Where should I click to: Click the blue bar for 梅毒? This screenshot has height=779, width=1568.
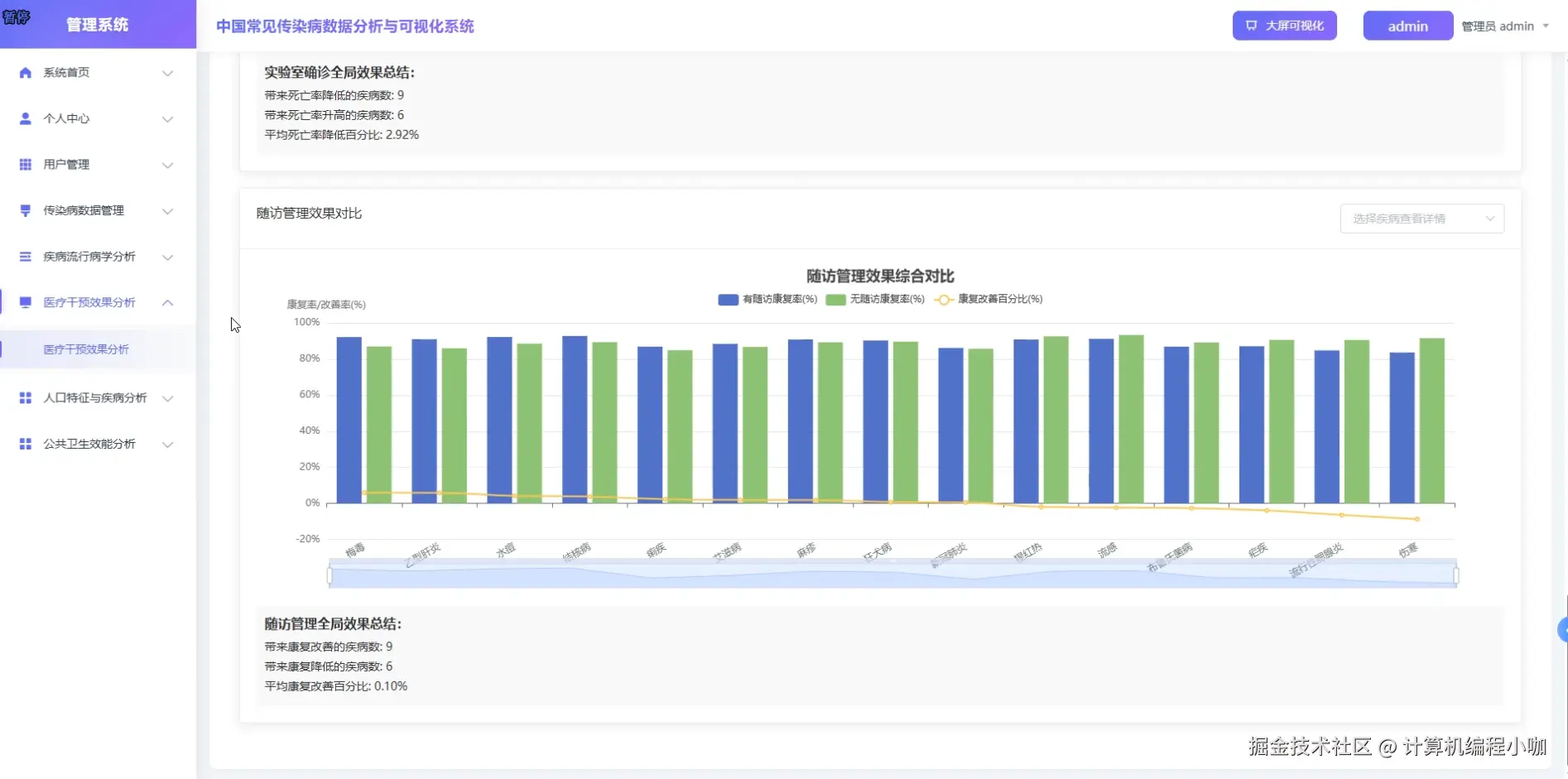[349, 420]
